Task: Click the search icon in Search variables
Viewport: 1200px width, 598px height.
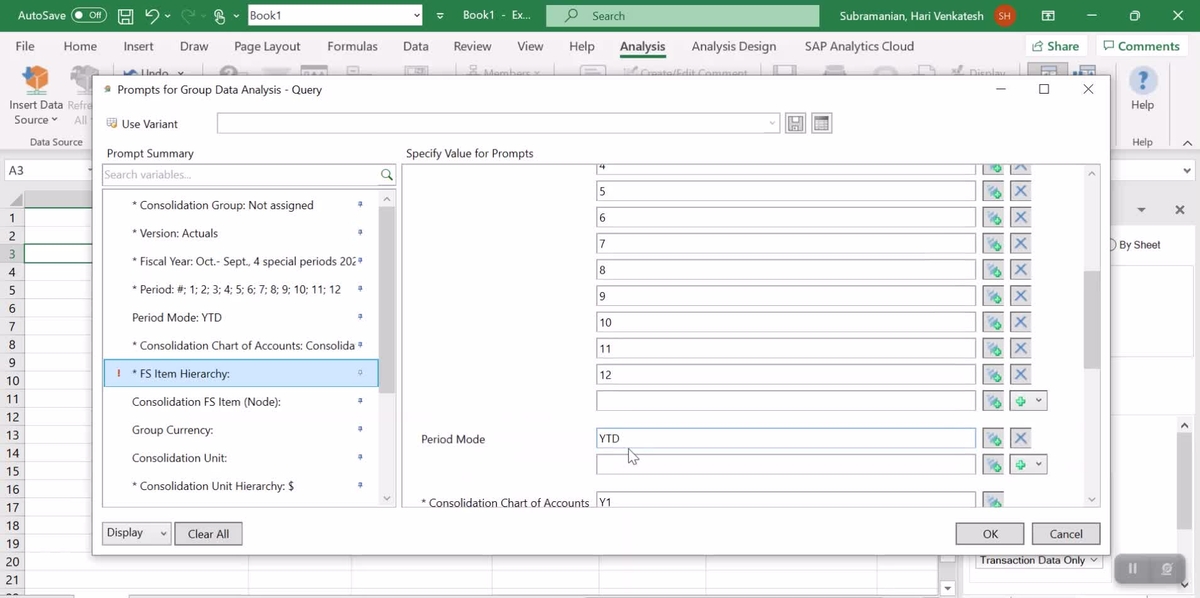Action: click(x=386, y=173)
